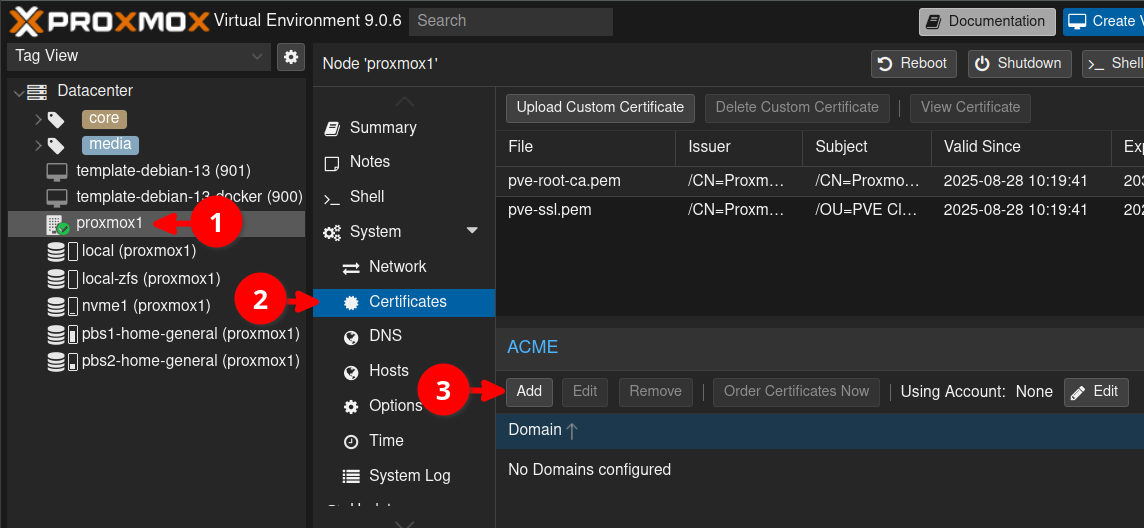Click the Notes sticky-note icon
The image size is (1144, 528).
pyautogui.click(x=332, y=163)
